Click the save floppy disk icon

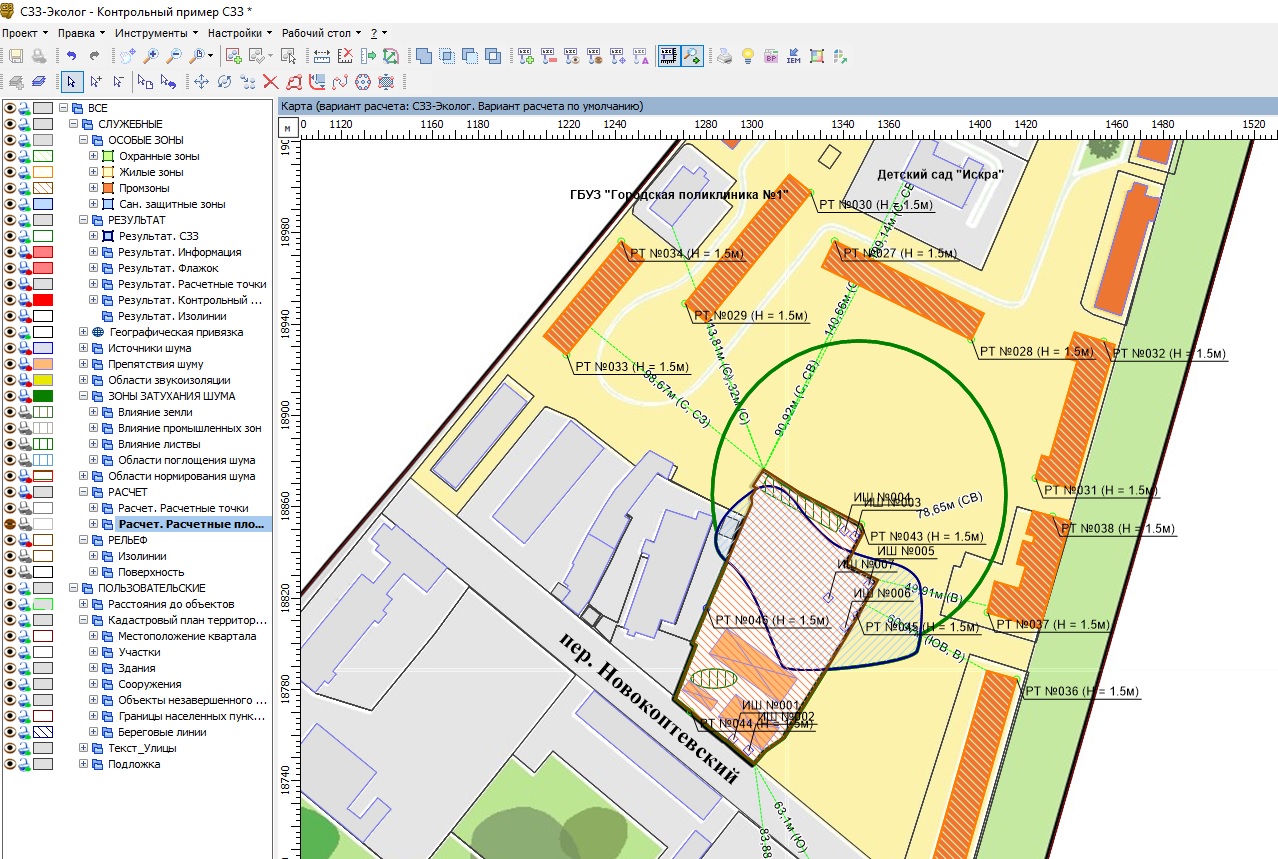point(16,56)
